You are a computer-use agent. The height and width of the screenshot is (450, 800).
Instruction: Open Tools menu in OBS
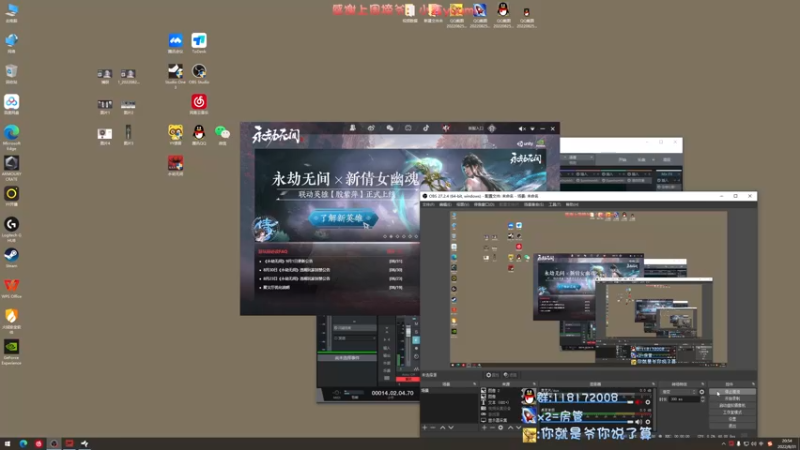(x=555, y=205)
